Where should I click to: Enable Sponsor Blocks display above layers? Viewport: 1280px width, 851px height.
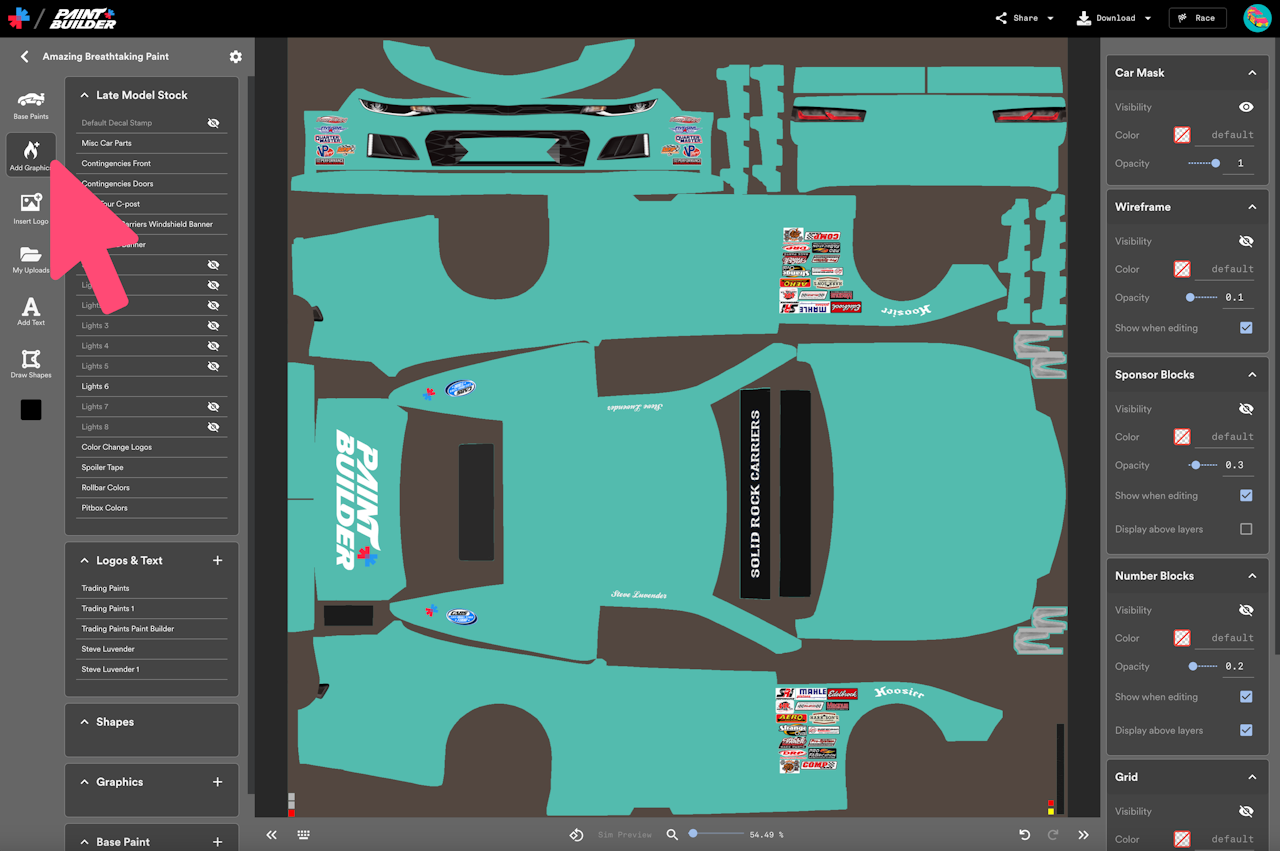click(1245, 529)
